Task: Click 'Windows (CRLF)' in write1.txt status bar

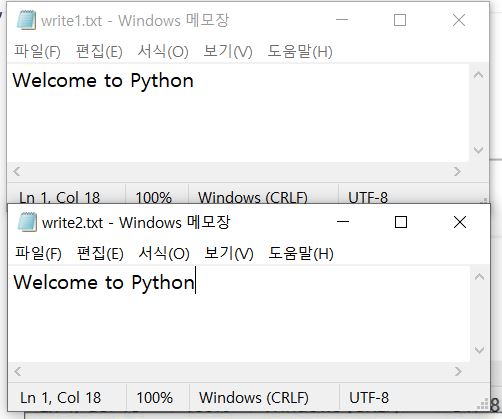Action: [x=253, y=197]
